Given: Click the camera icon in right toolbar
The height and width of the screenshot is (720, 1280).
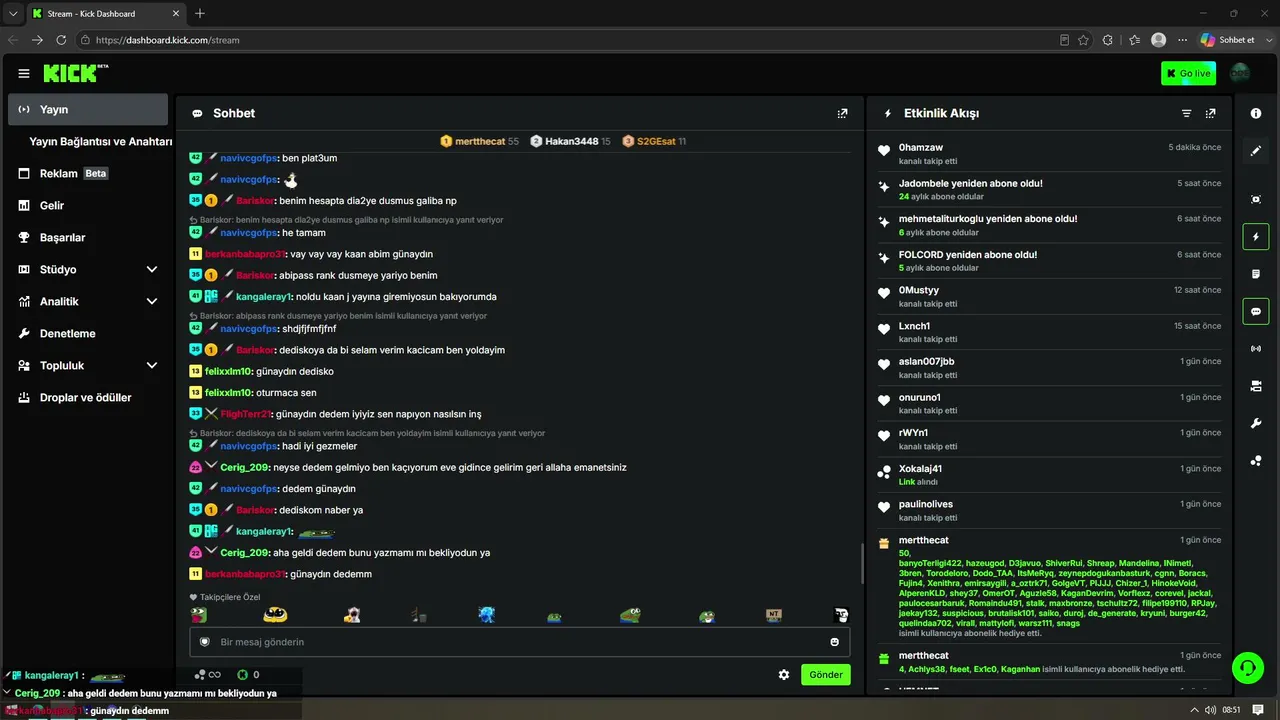Looking at the screenshot, I should 1256,386.
